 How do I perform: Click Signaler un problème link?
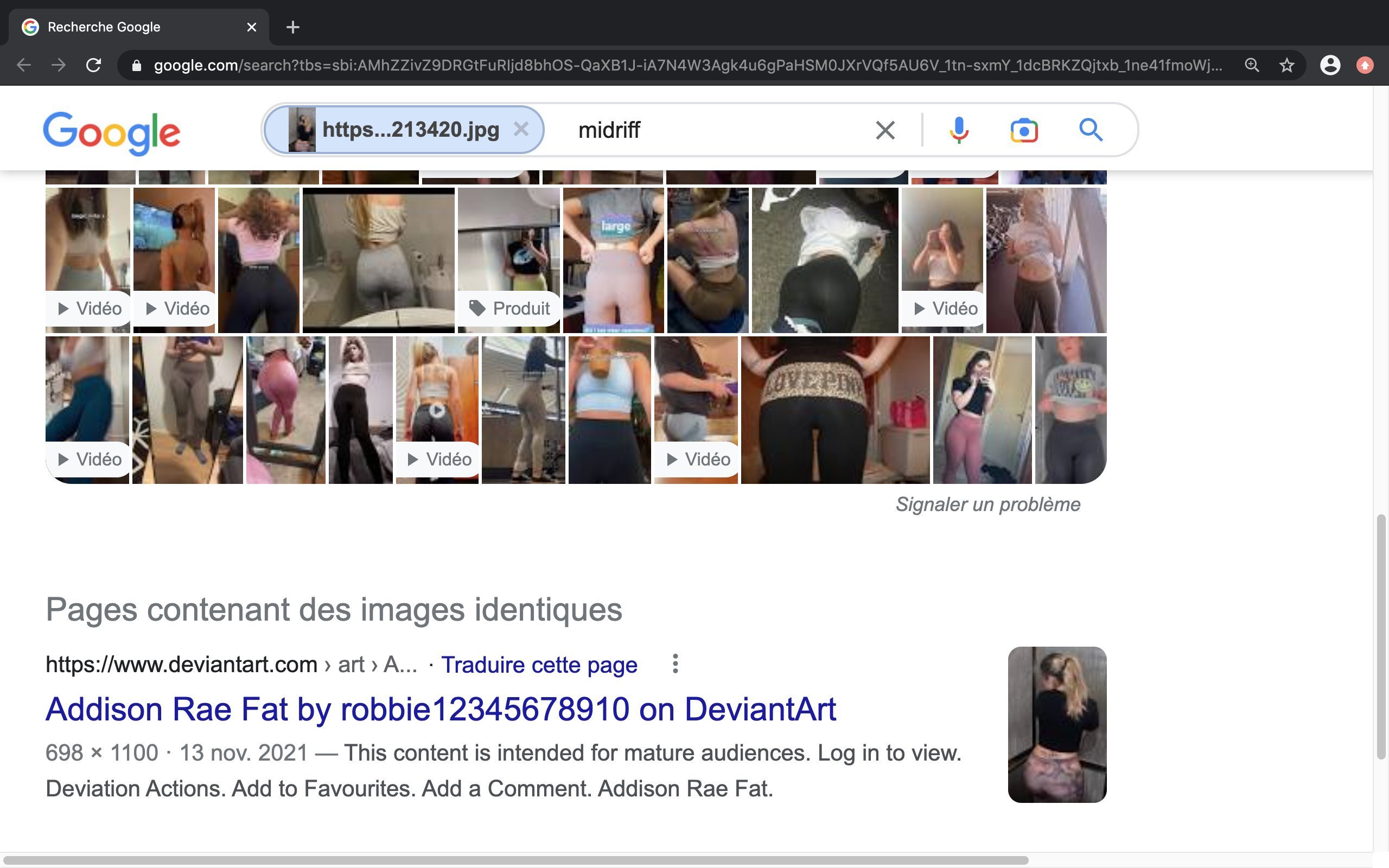[x=987, y=504]
